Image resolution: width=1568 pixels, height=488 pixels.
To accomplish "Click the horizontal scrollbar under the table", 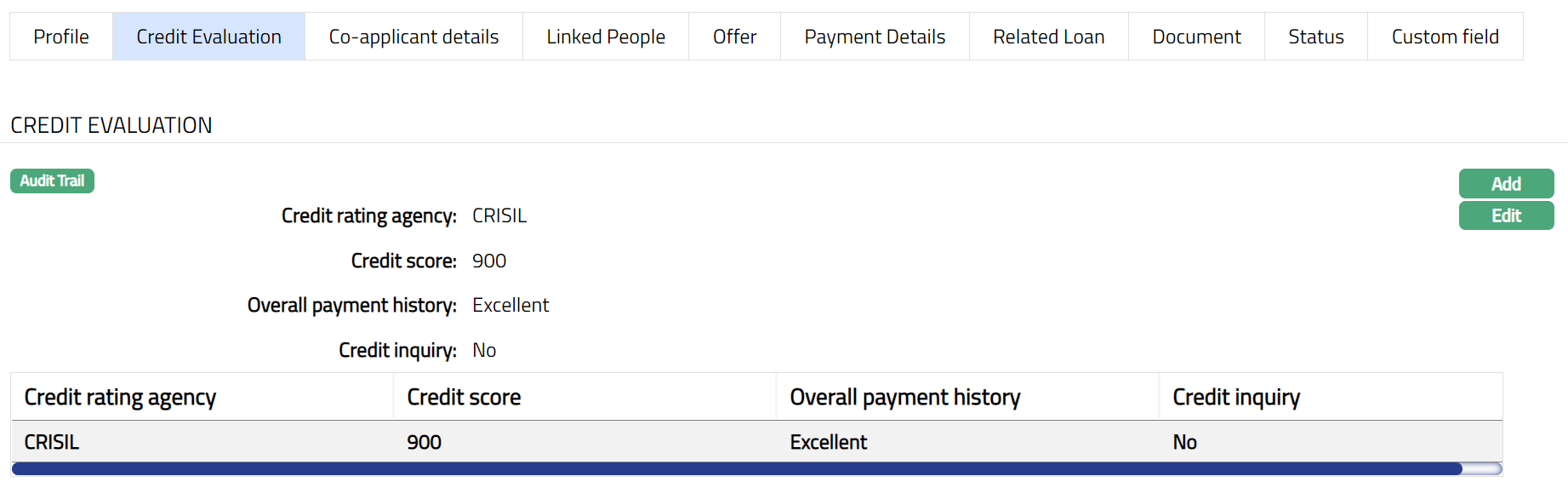I will click(x=737, y=468).
